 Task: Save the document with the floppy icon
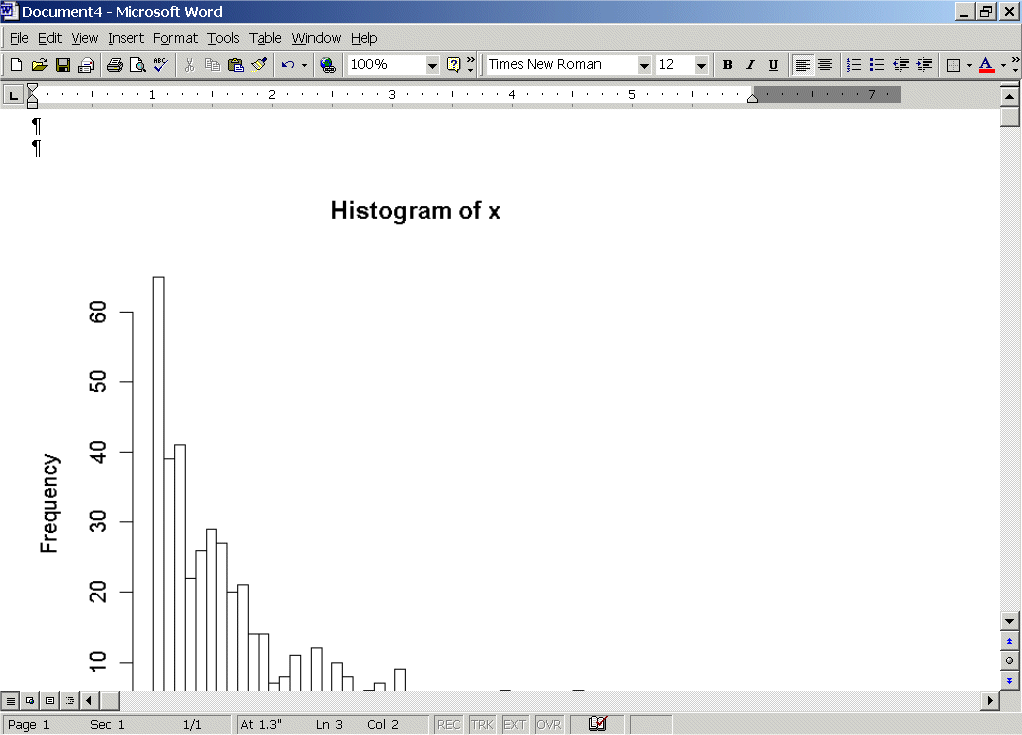pos(62,65)
